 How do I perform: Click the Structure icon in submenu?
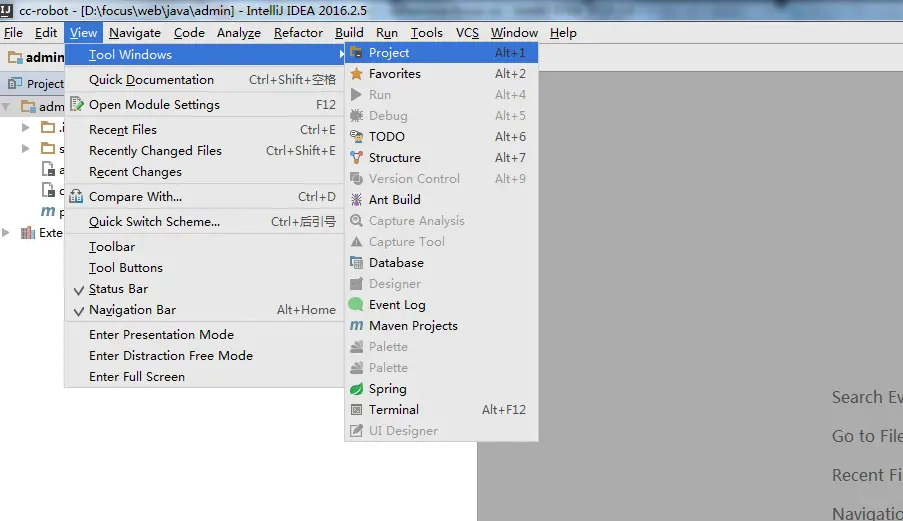click(356, 158)
